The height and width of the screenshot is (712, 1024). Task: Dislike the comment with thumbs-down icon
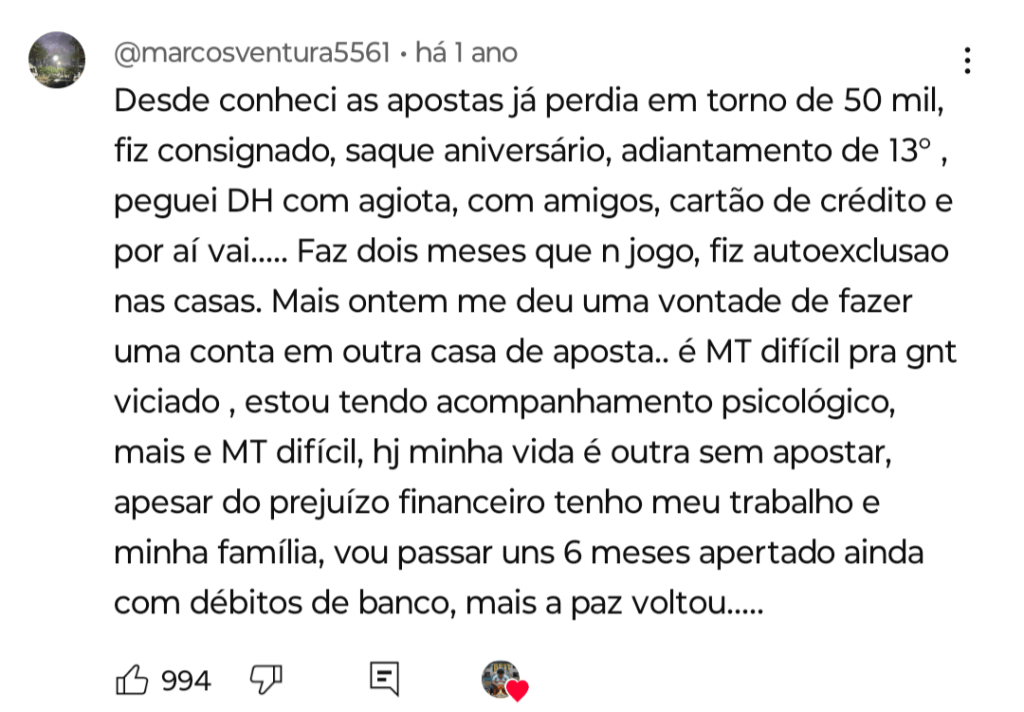point(265,680)
